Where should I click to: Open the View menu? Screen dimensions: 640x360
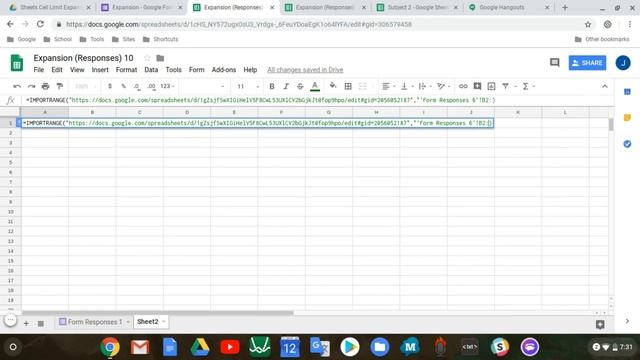77,70
